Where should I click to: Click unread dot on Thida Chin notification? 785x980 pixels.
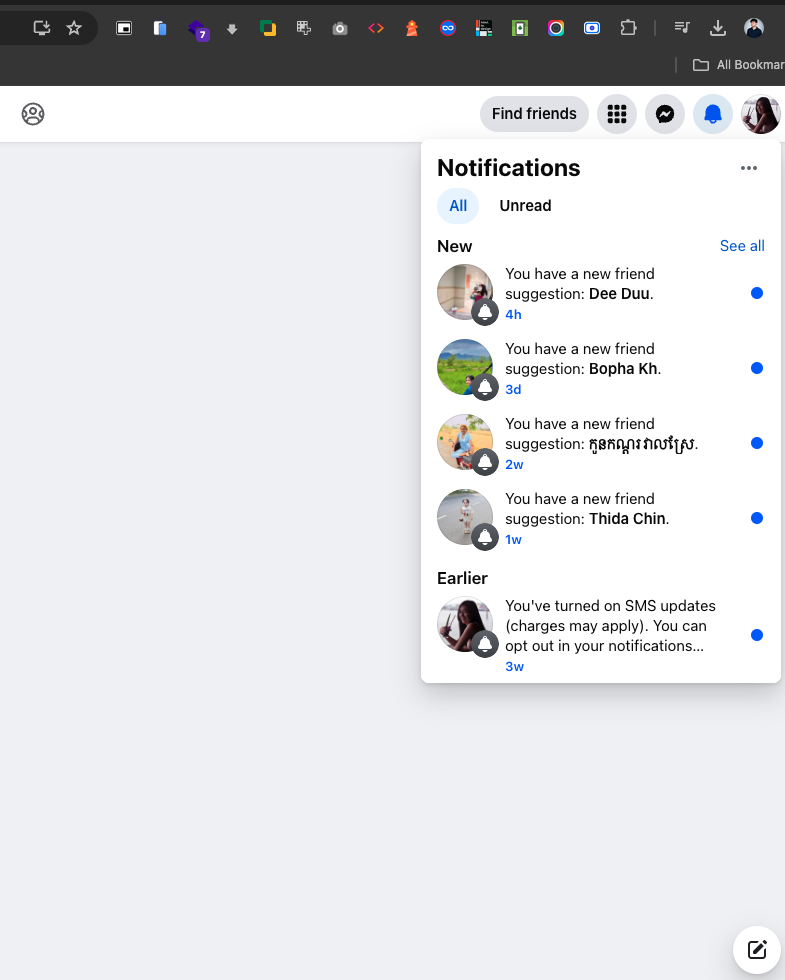757,518
